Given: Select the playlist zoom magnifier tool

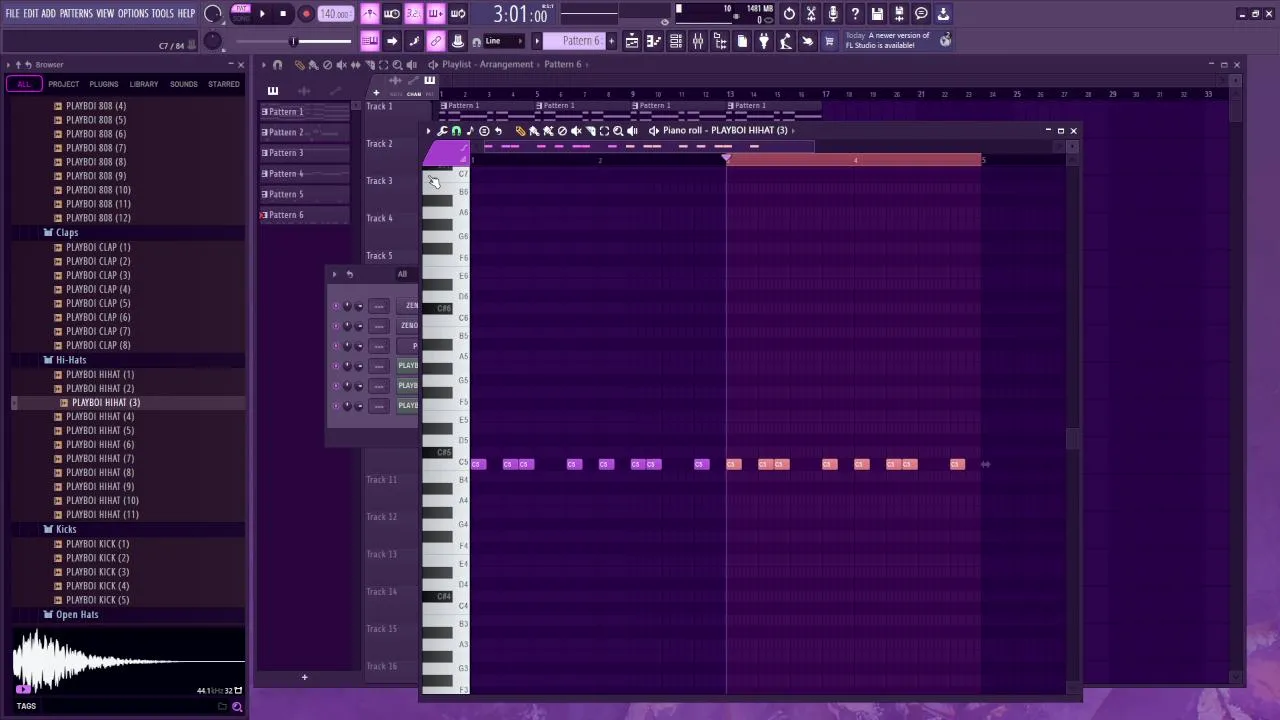Looking at the screenshot, I should tap(397, 65).
